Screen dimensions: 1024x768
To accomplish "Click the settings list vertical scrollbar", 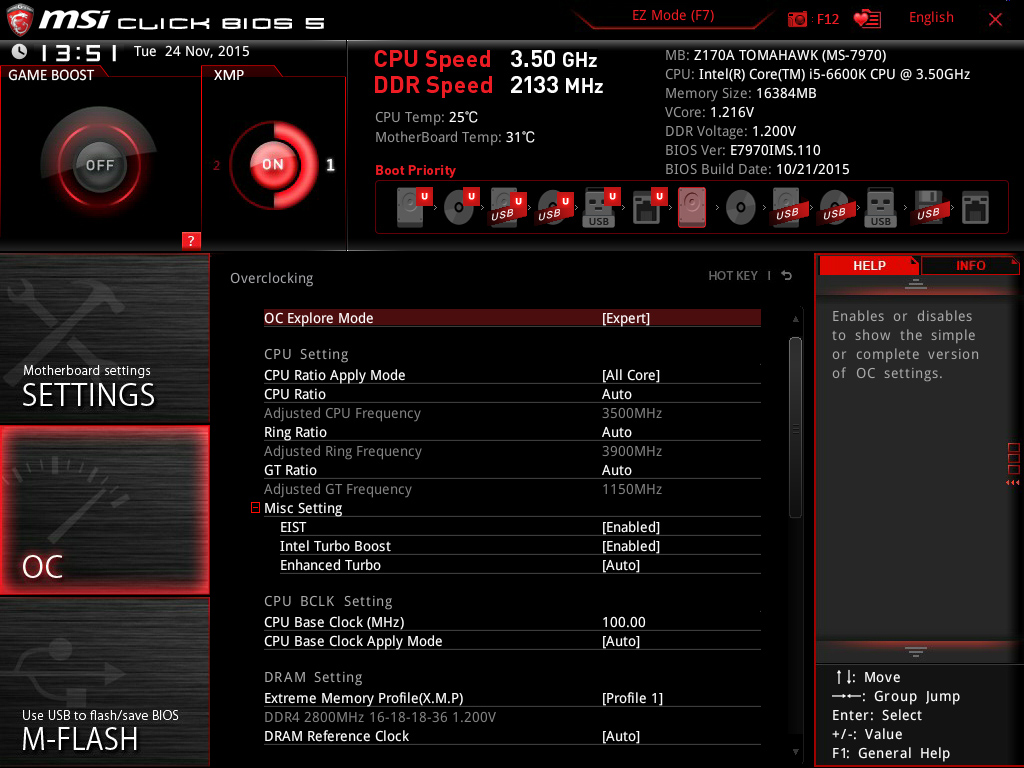I will point(795,427).
